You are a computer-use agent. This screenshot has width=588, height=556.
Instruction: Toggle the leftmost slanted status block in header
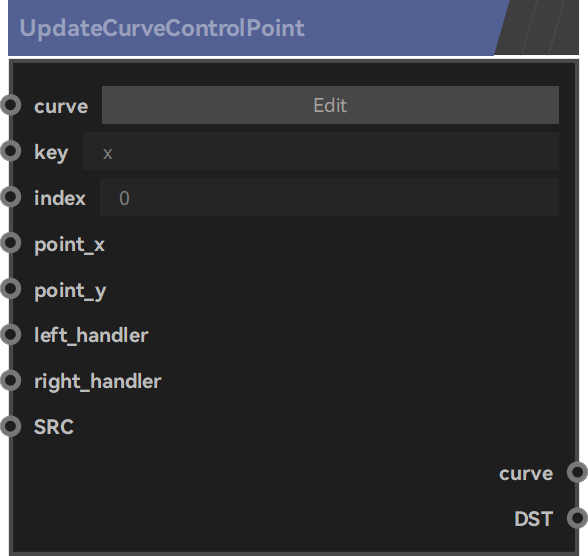516,27
